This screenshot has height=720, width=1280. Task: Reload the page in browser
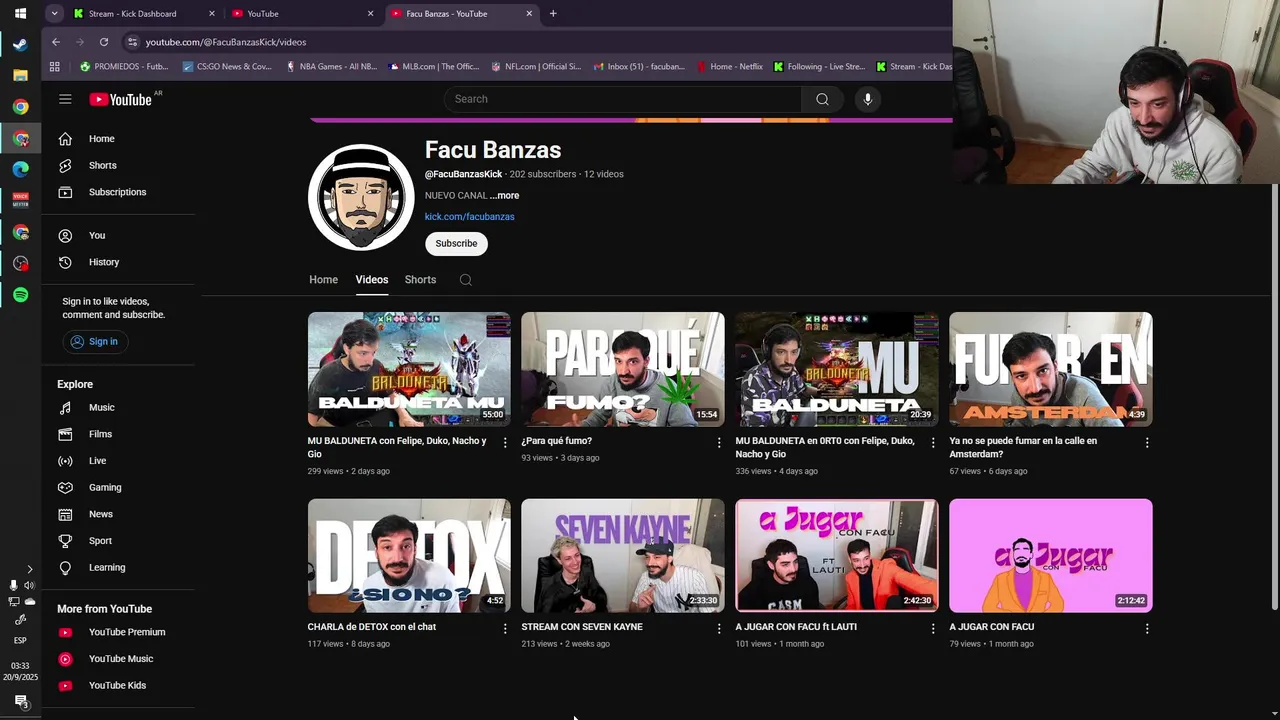tap(104, 42)
